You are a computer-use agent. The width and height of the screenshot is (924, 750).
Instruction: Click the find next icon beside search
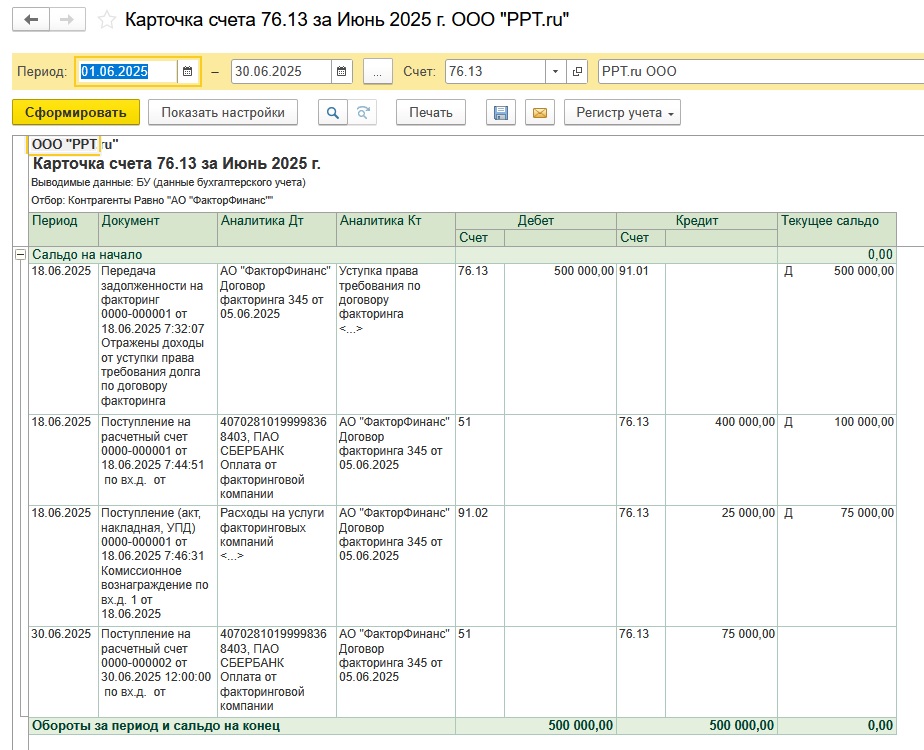362,113
